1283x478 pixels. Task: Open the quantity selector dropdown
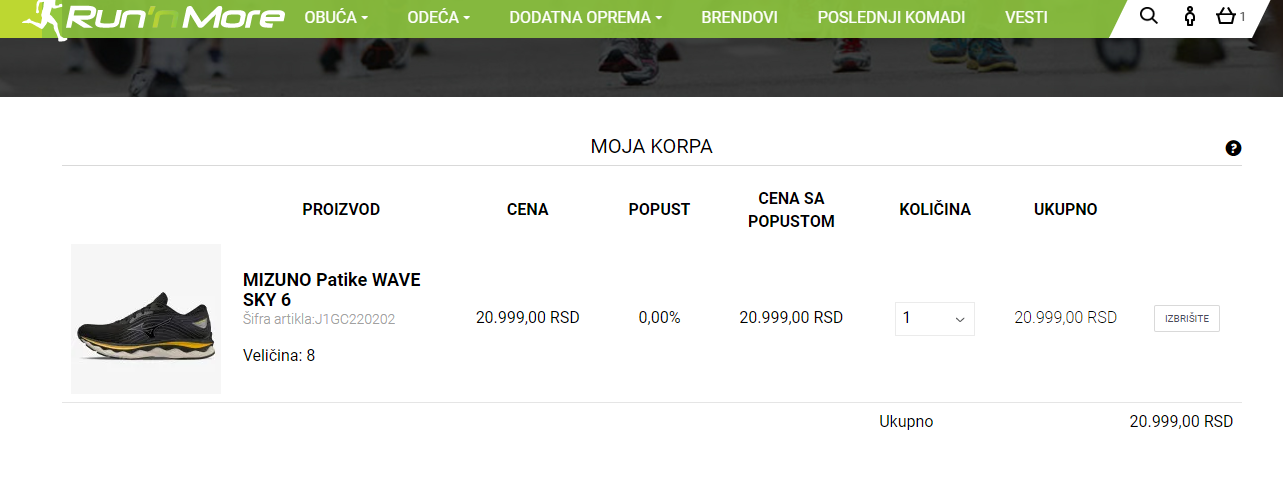pyautogui.click(x=934, y=319)
